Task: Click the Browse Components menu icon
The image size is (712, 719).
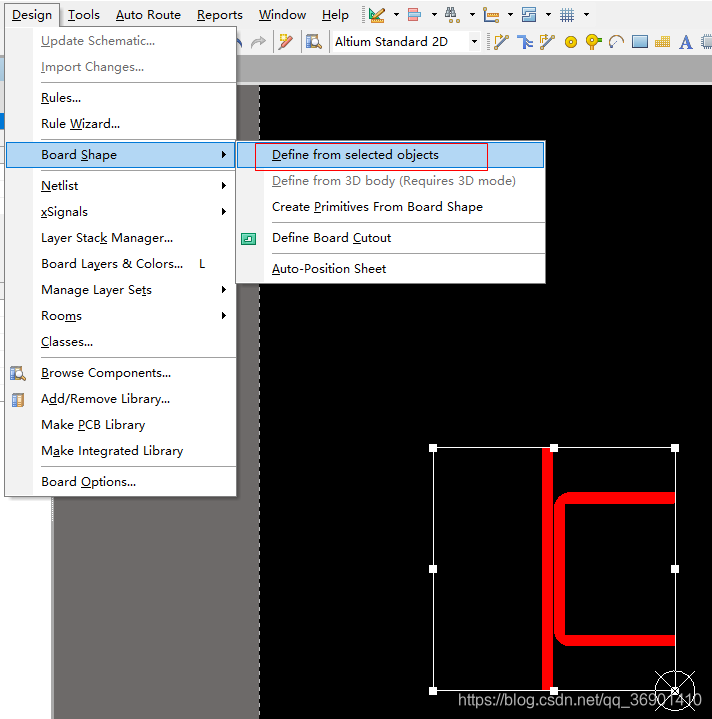Action: click(18, 373)
